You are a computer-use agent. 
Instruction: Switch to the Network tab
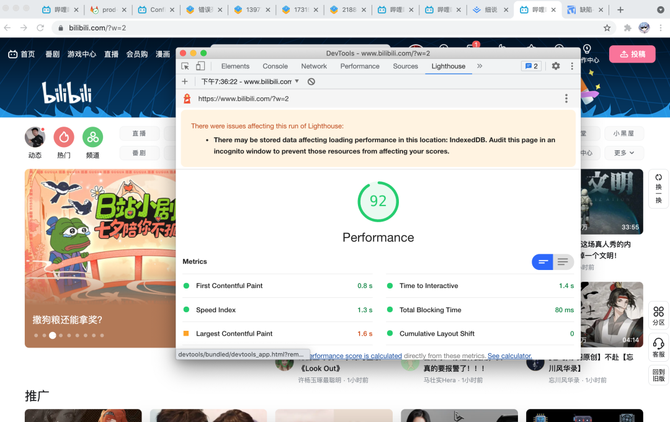coord(314,66)
